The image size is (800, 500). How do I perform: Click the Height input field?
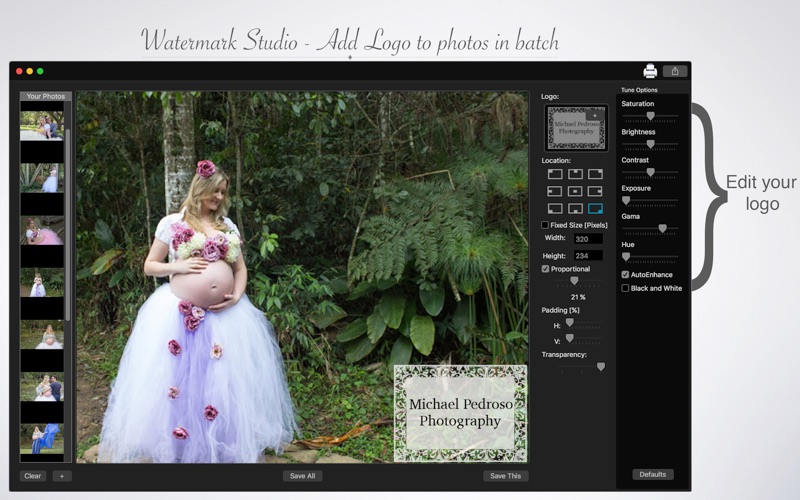click(x=588, y=256)
